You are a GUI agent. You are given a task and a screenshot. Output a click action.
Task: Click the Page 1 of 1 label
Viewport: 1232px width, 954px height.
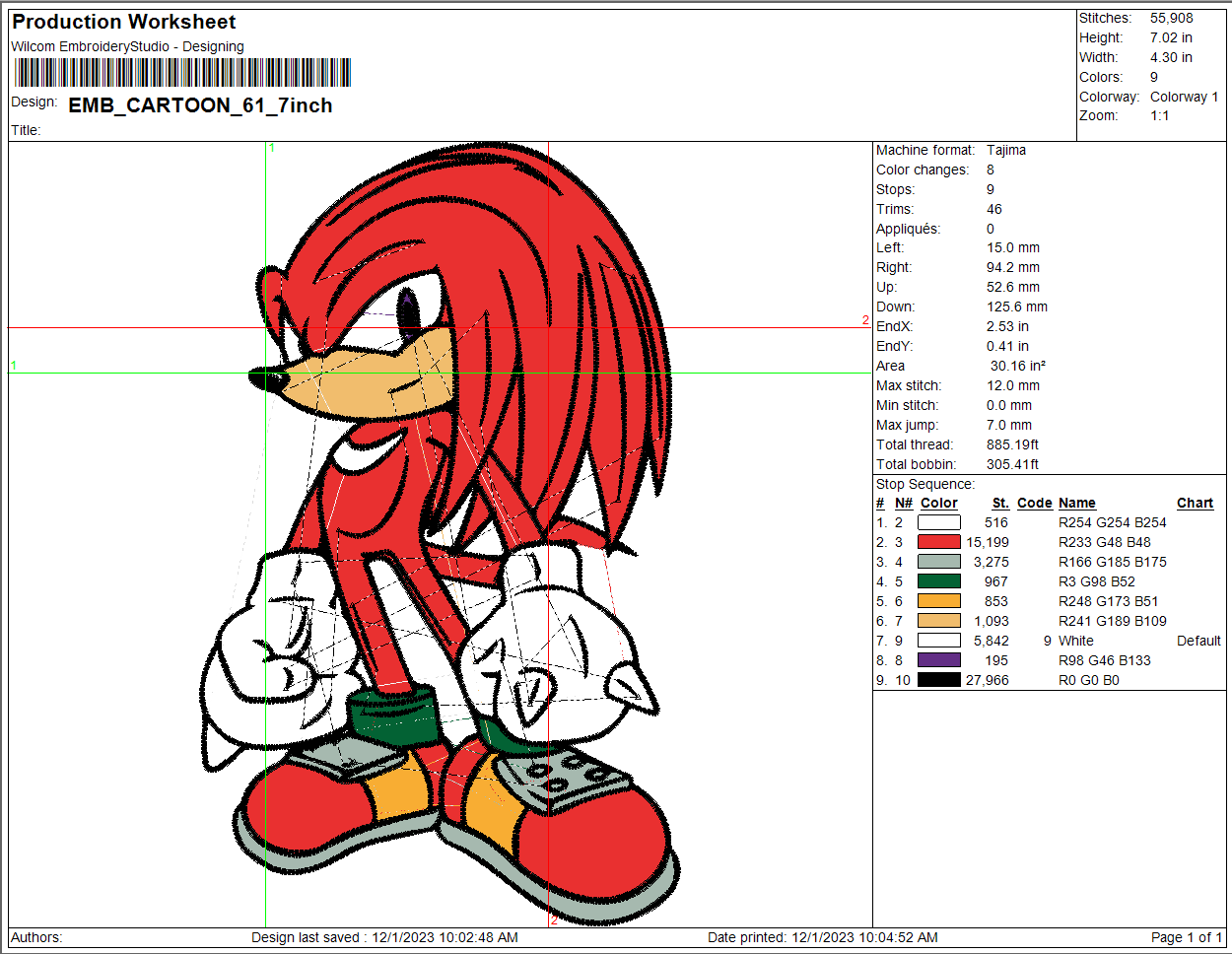(x=1186, y=937)
